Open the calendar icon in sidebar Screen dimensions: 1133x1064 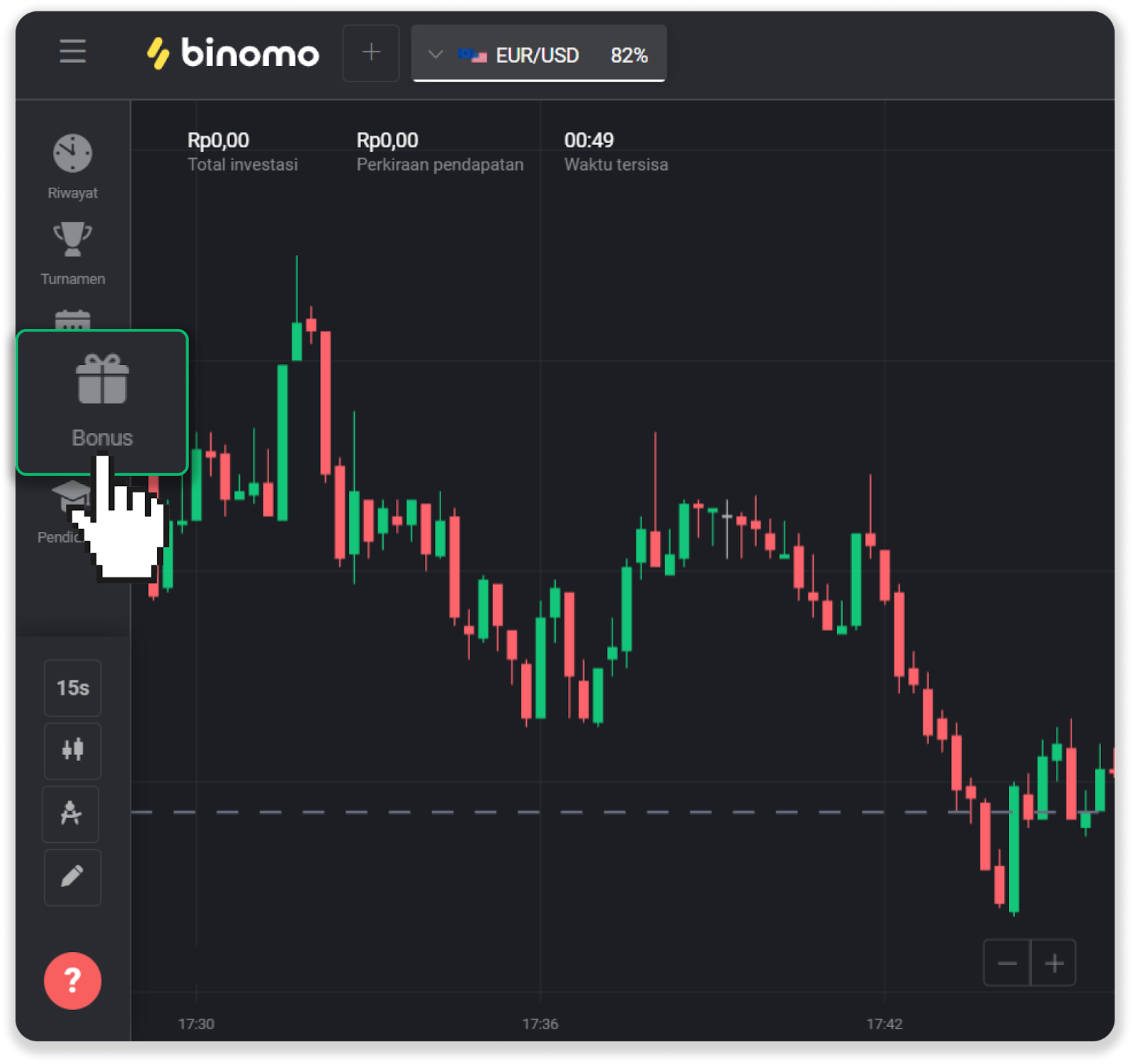[x=72, y=320]
